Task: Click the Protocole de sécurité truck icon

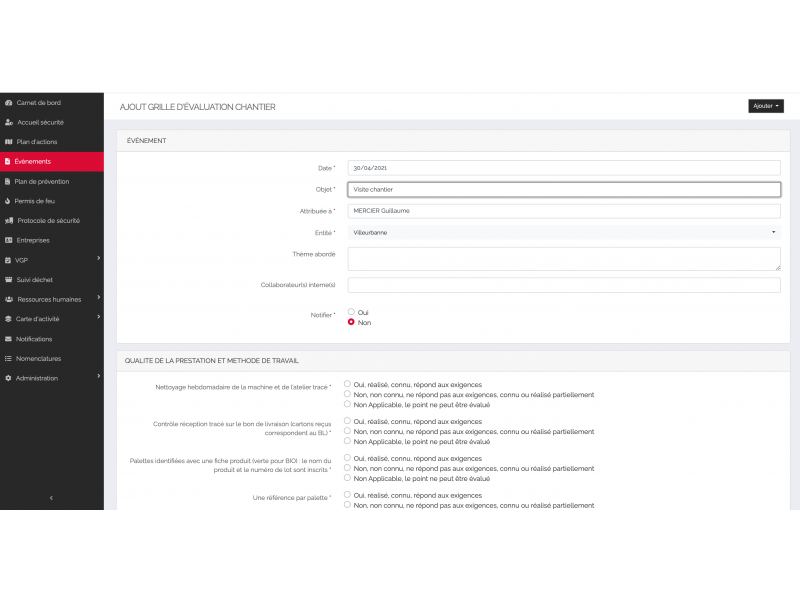Action: click(x=9, y=221)
